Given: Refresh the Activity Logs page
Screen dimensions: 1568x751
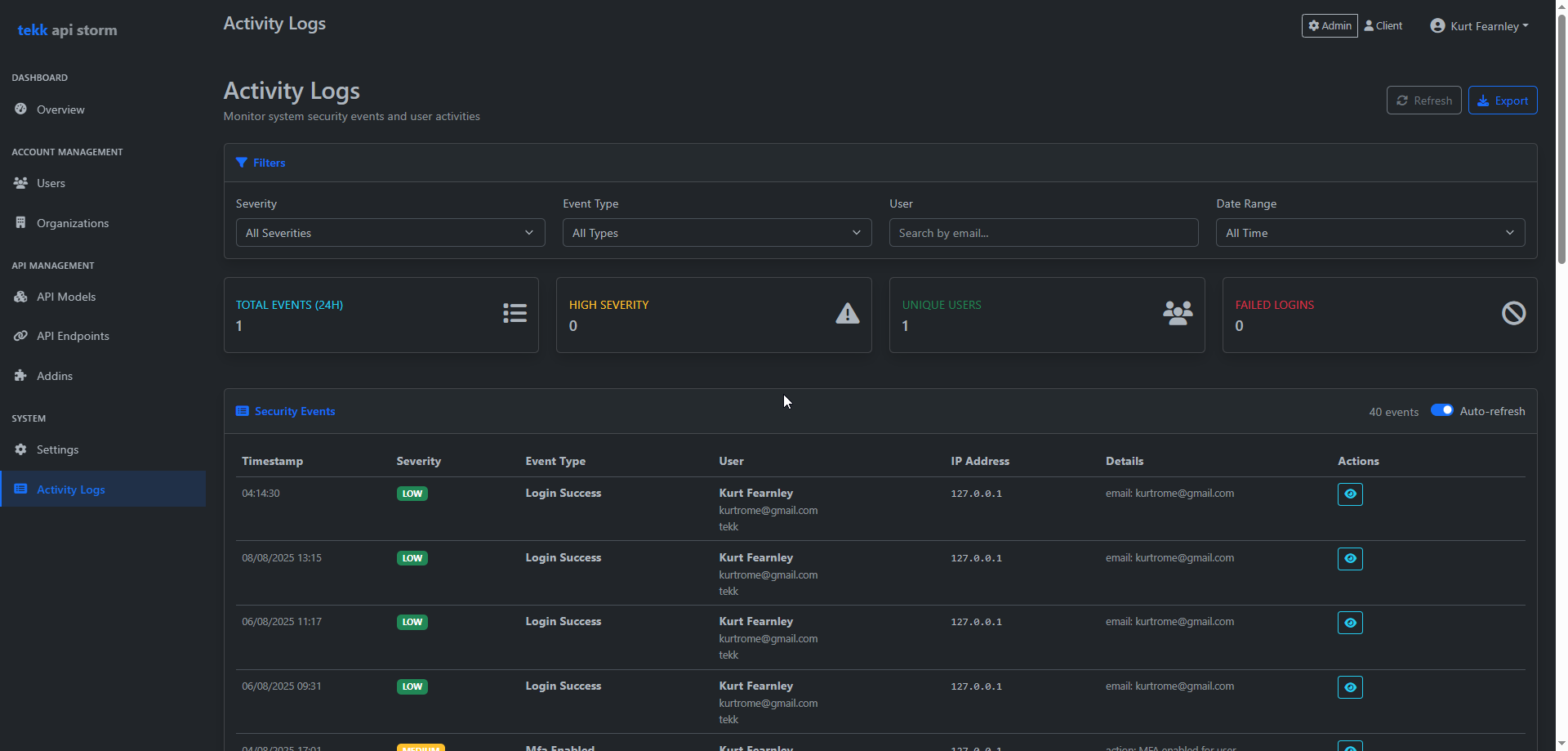Looking at the screenshot, I should [1424, 100].
